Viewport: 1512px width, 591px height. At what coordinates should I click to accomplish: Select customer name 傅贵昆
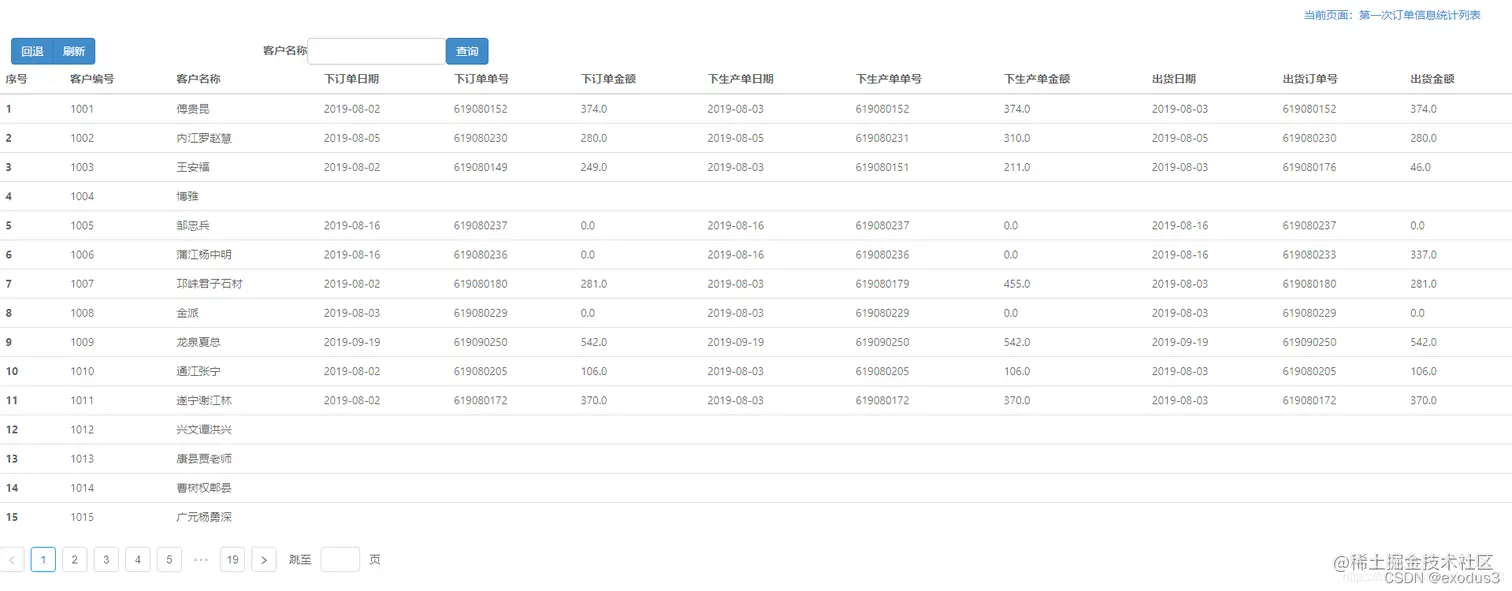pyautogui.click(x=193, y=109)
